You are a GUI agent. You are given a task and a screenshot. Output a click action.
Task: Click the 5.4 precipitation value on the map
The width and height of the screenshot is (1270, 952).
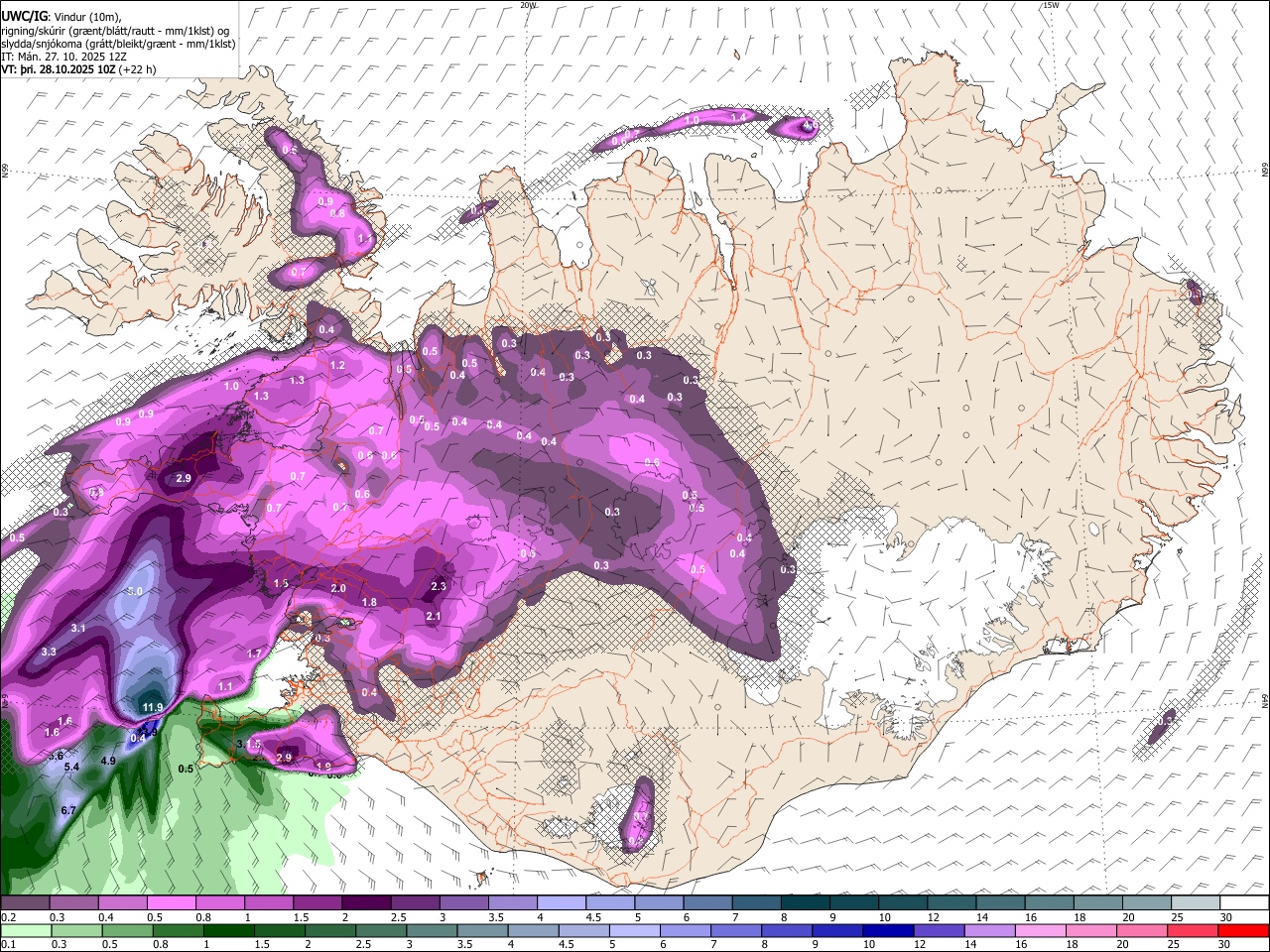[x=71, y=767]
